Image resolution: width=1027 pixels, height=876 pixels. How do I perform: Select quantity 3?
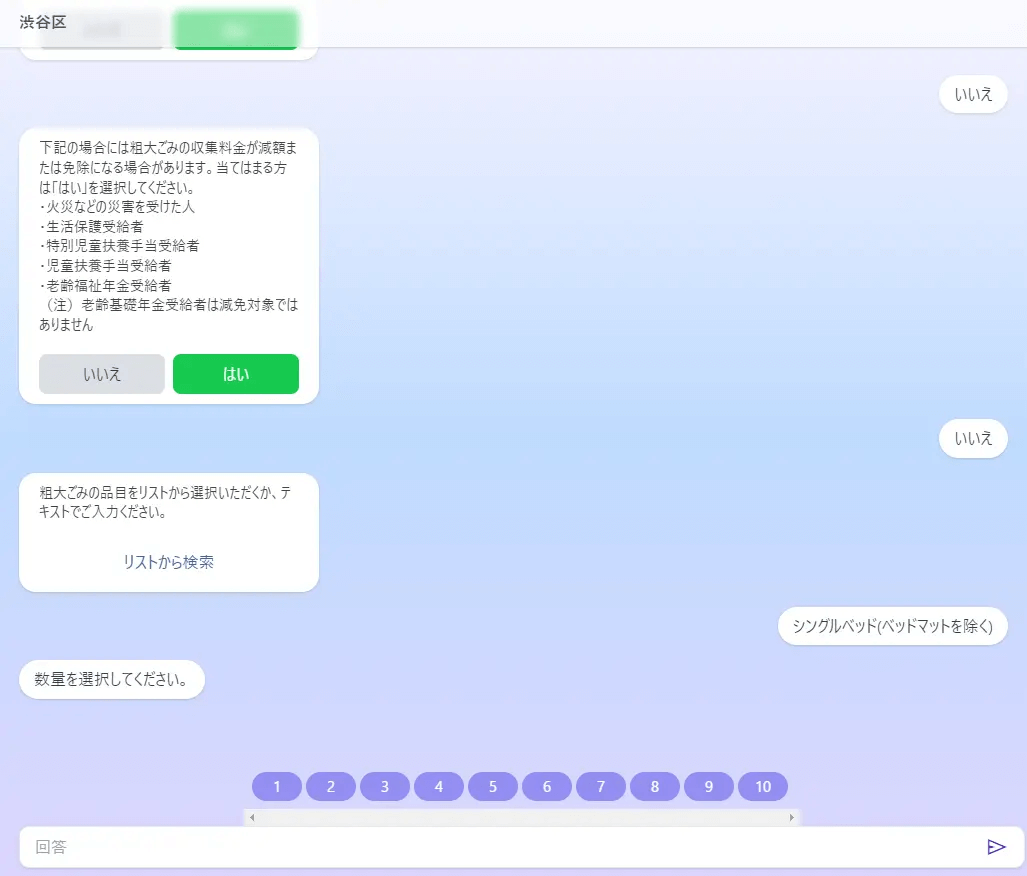point(385,787)
